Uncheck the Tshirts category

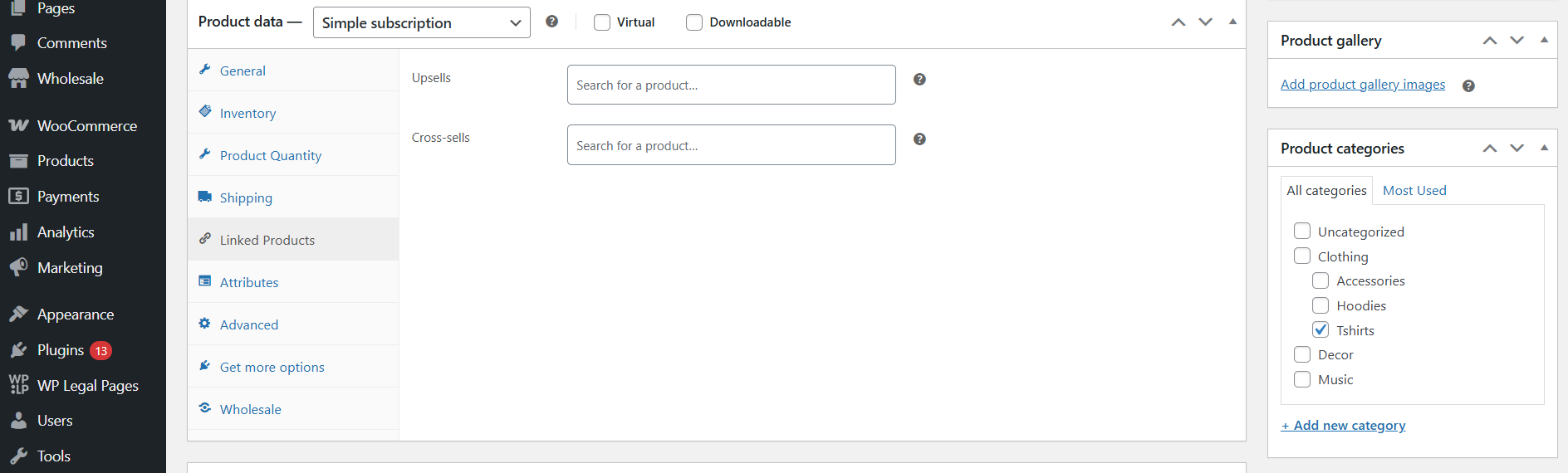[1321, 329]
